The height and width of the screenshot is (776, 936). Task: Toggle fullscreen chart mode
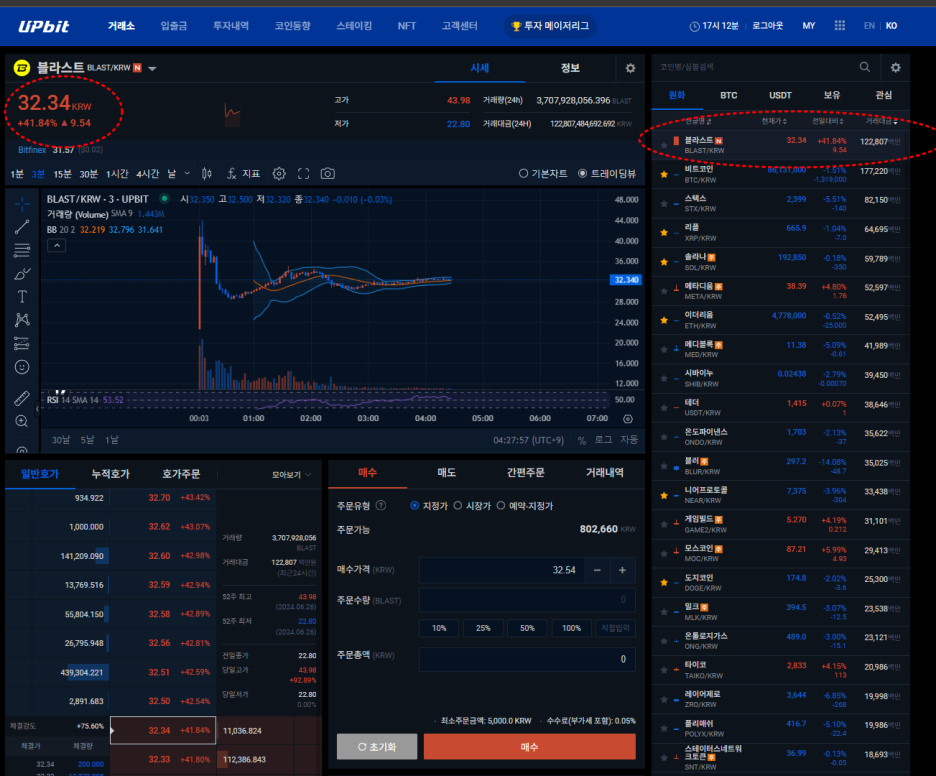pyautogui.click(x=303, y=174)
